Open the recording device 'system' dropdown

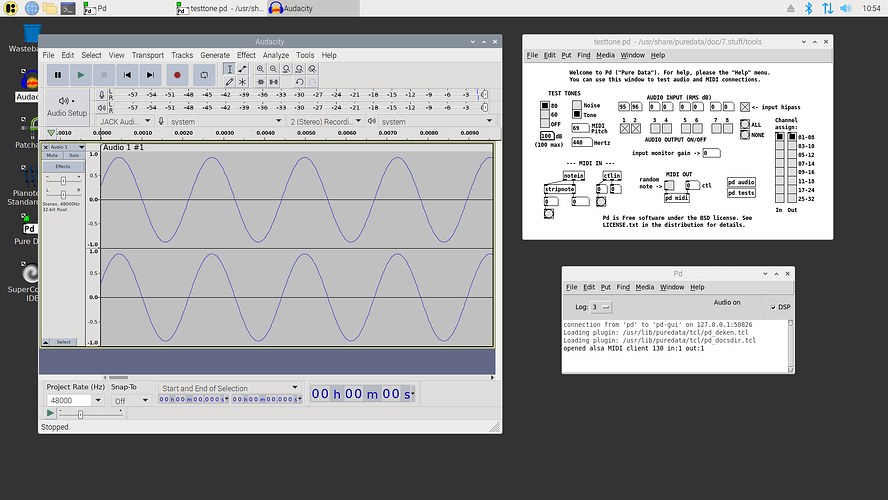pos(225,121)
